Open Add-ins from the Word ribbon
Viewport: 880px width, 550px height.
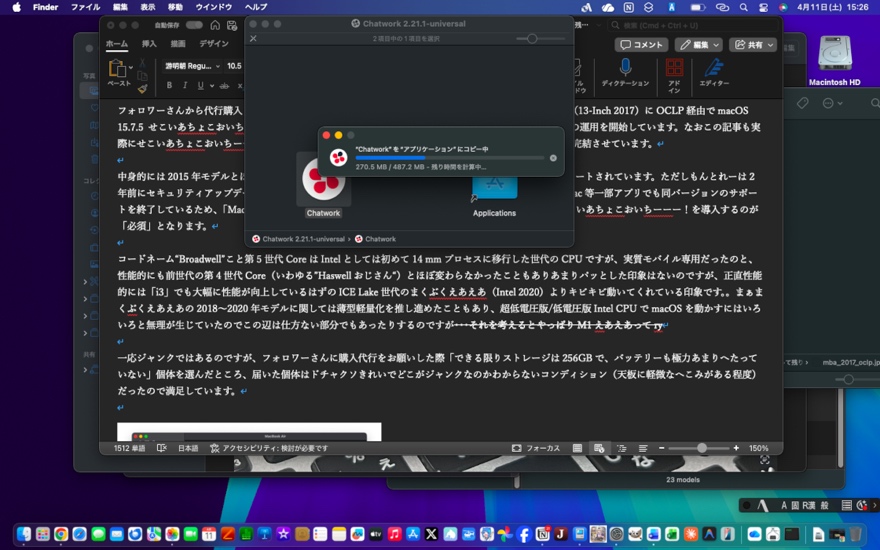point(674,69)
